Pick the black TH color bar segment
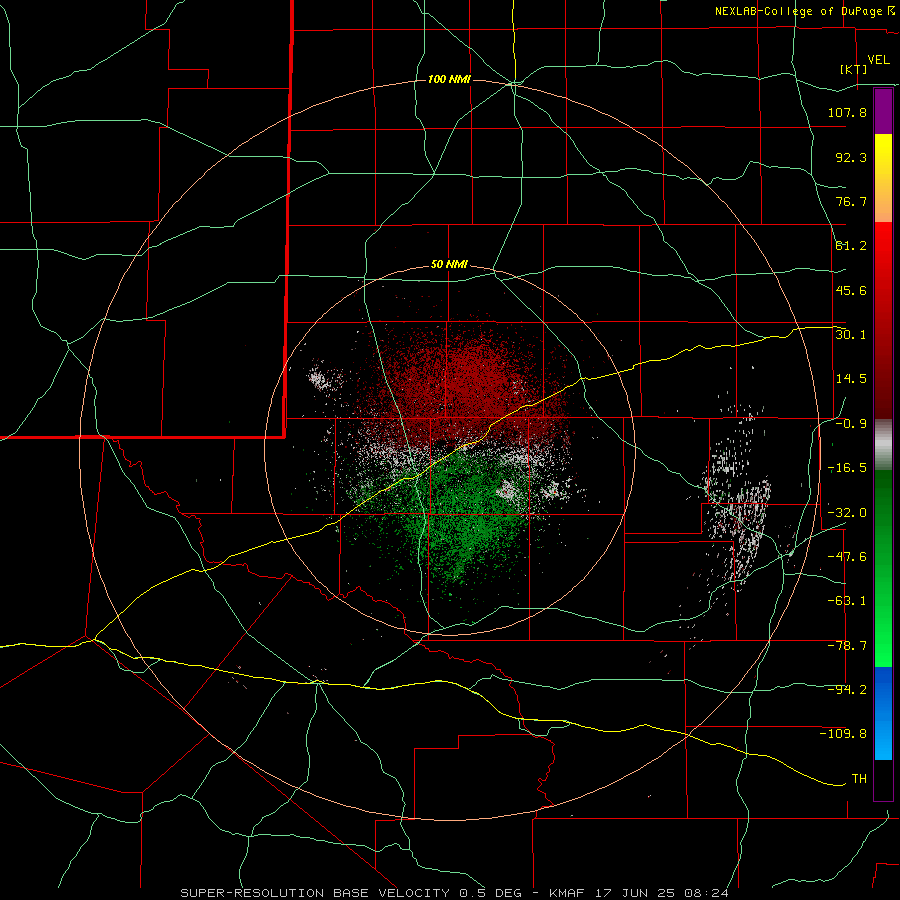This screenshot has width=900, height=900. [883, 779]
